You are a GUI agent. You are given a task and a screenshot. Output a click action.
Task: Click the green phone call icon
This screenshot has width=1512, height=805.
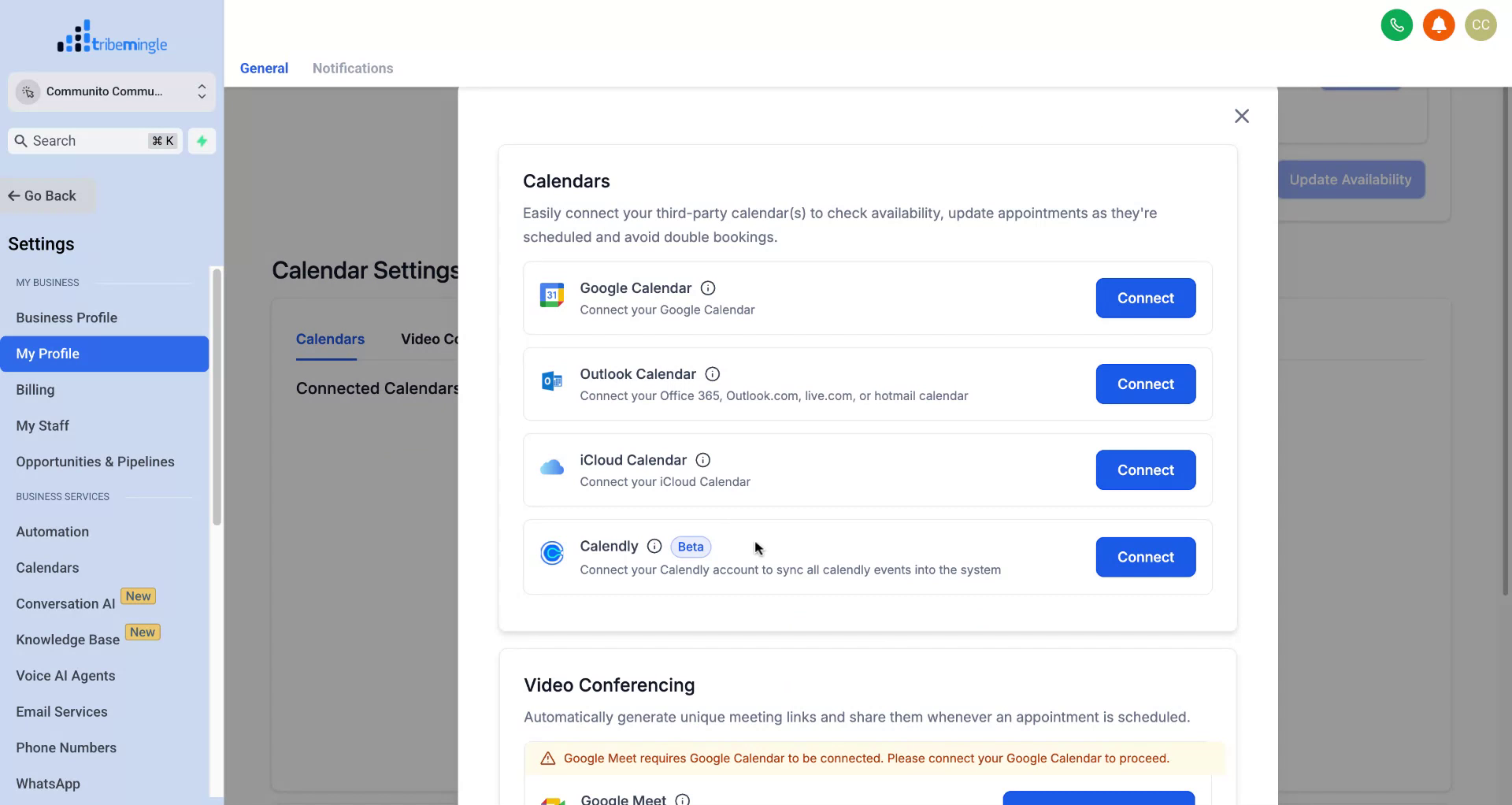1396,24
